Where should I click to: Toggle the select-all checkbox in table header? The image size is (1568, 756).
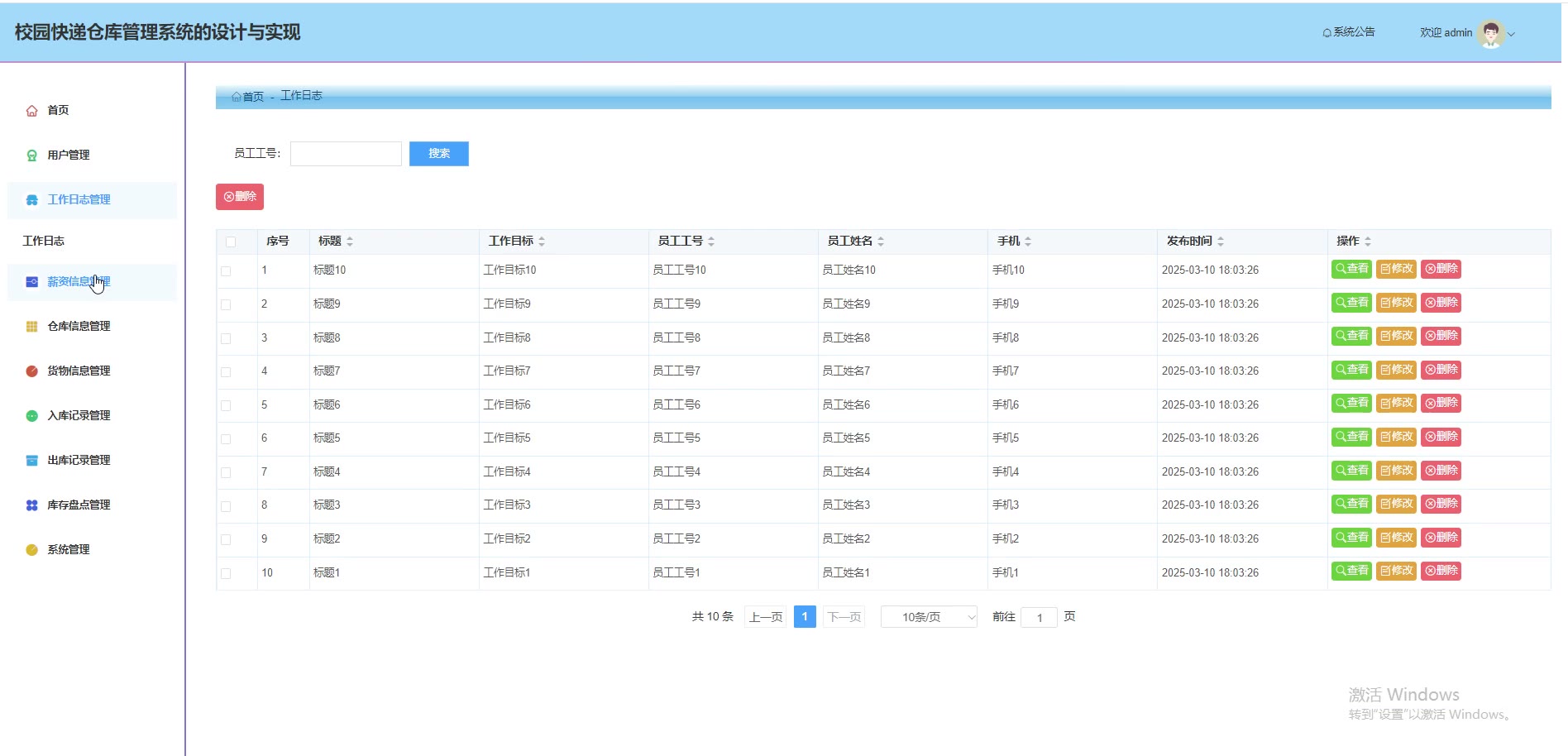point(231,242)
